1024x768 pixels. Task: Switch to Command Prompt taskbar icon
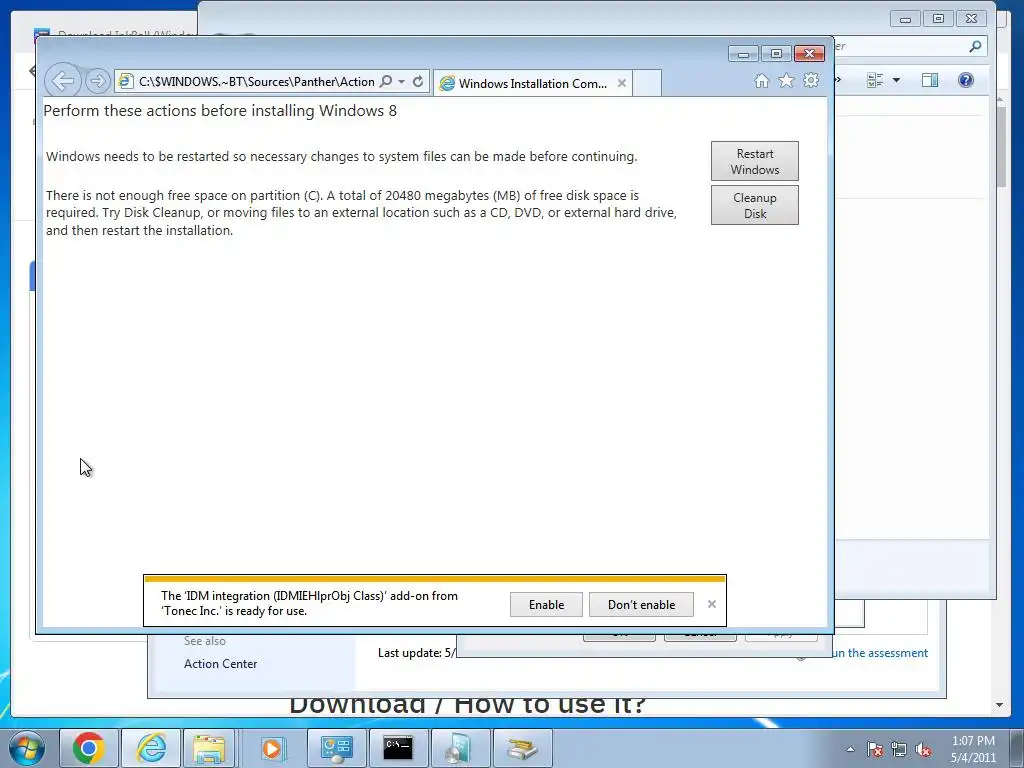click(398, 748)
